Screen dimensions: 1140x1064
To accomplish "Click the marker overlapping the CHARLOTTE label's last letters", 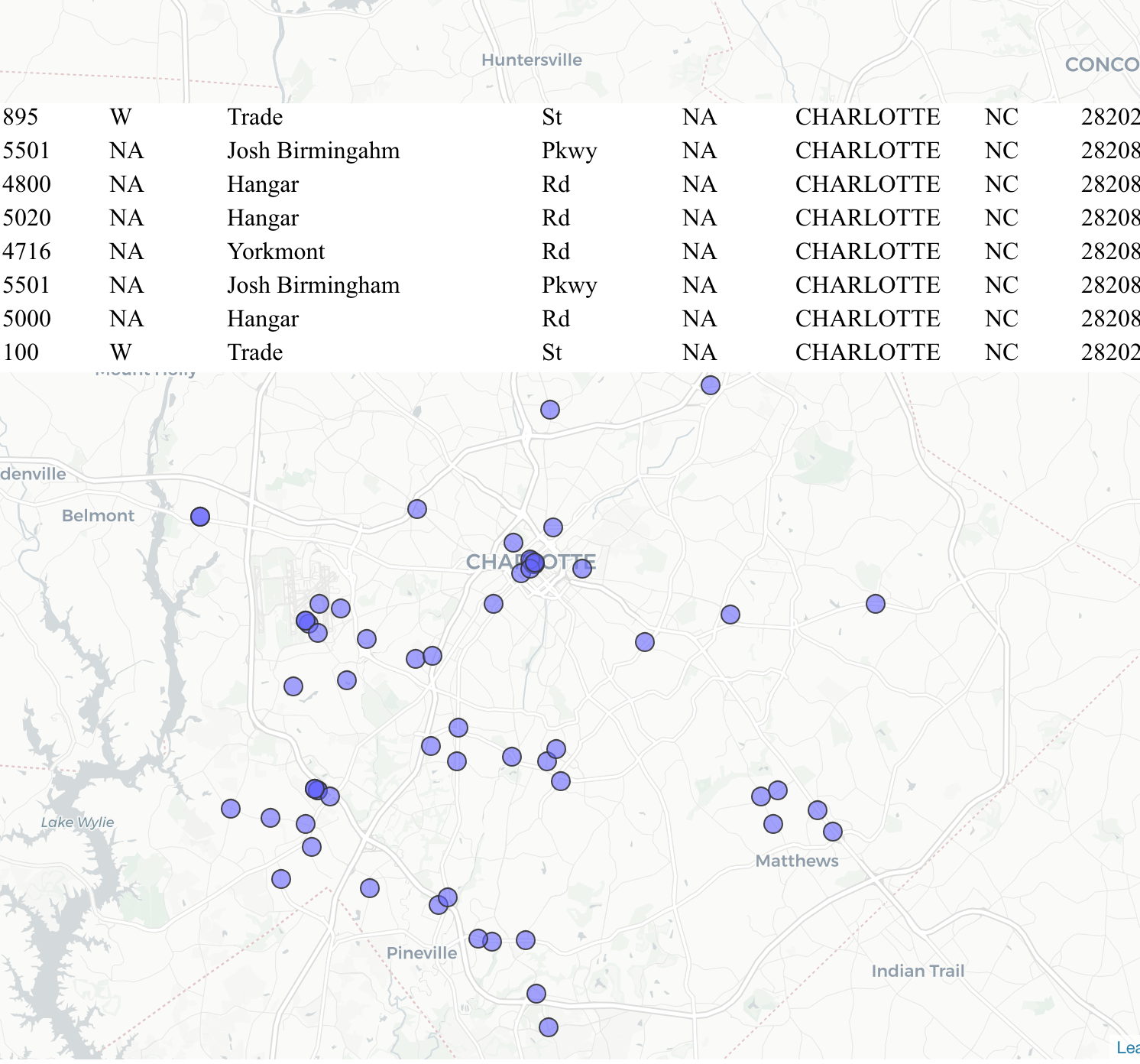I will click(x=582, y=568).
